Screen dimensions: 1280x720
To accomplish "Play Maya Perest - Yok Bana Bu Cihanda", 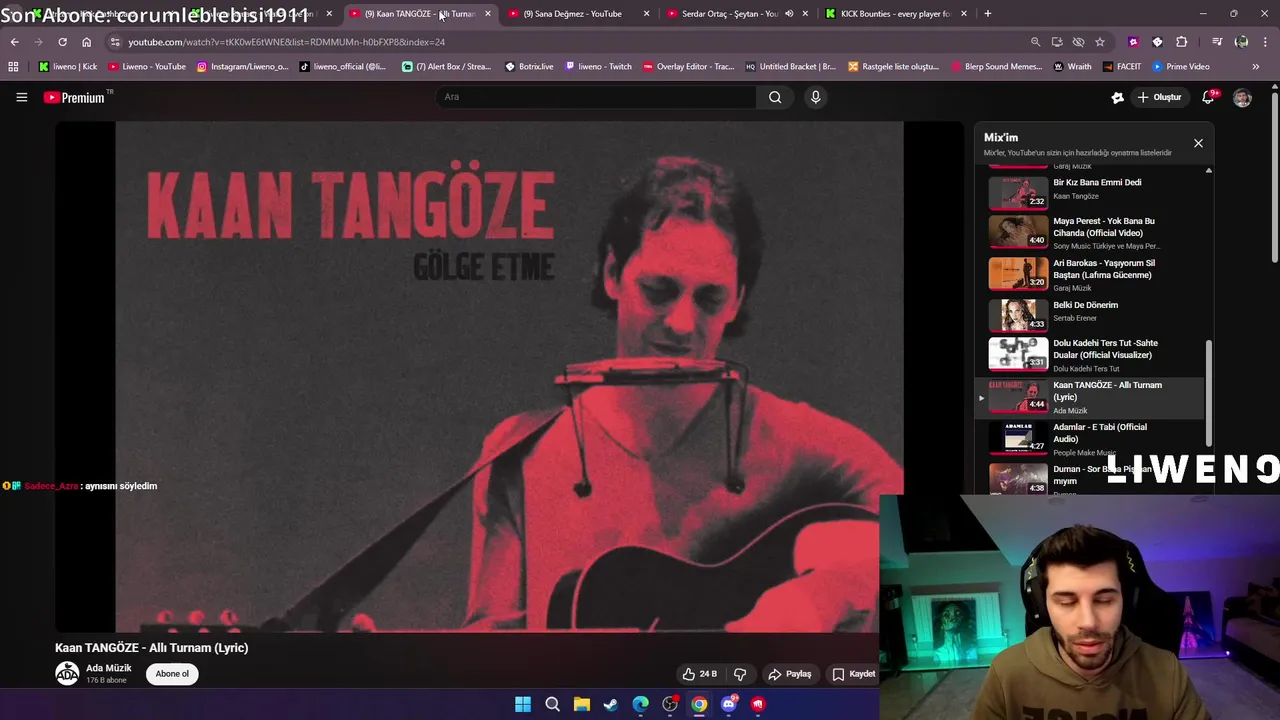I will [1090, 232].
